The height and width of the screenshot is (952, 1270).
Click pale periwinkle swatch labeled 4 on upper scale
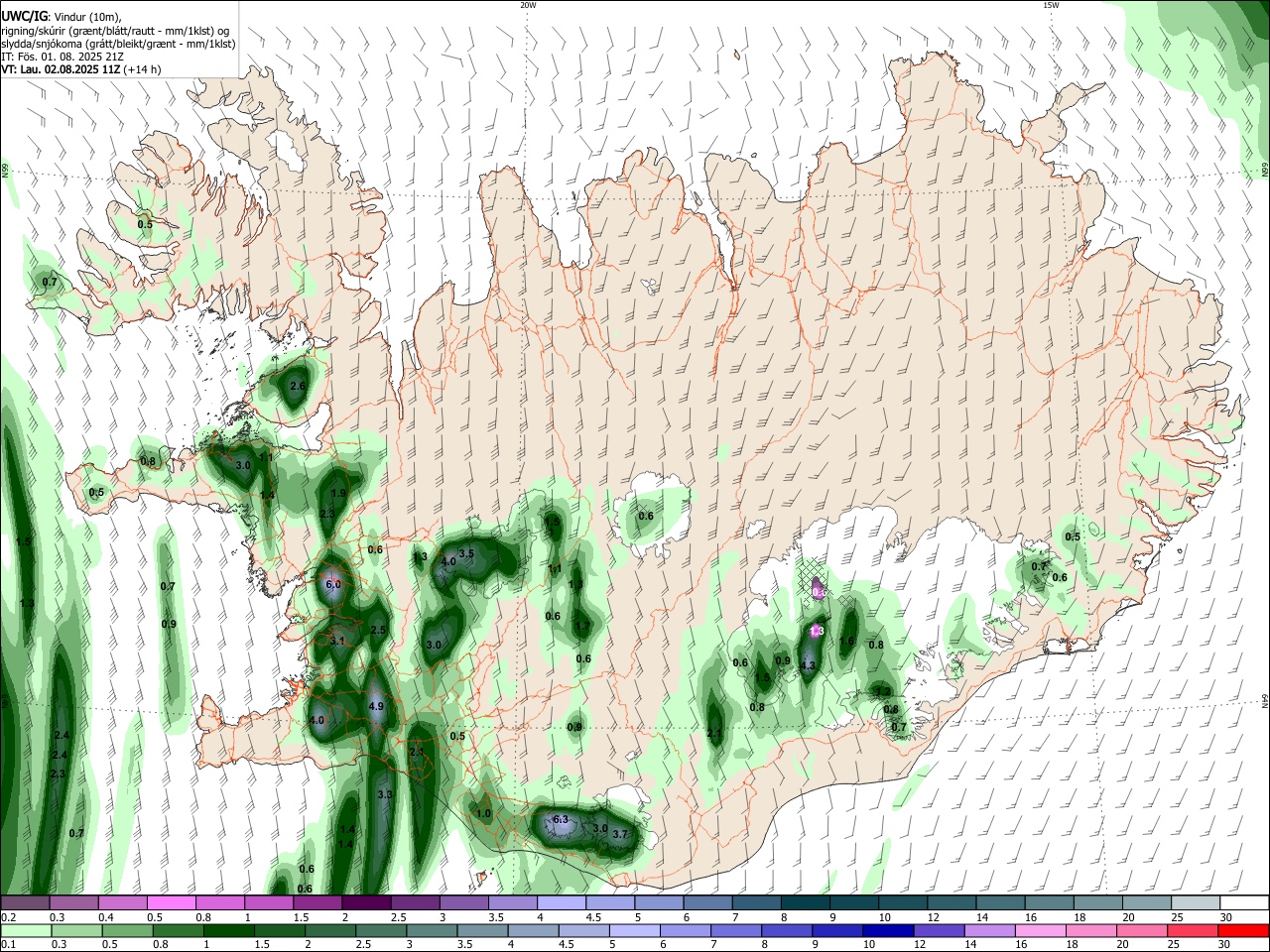click(x=562, y=903)
